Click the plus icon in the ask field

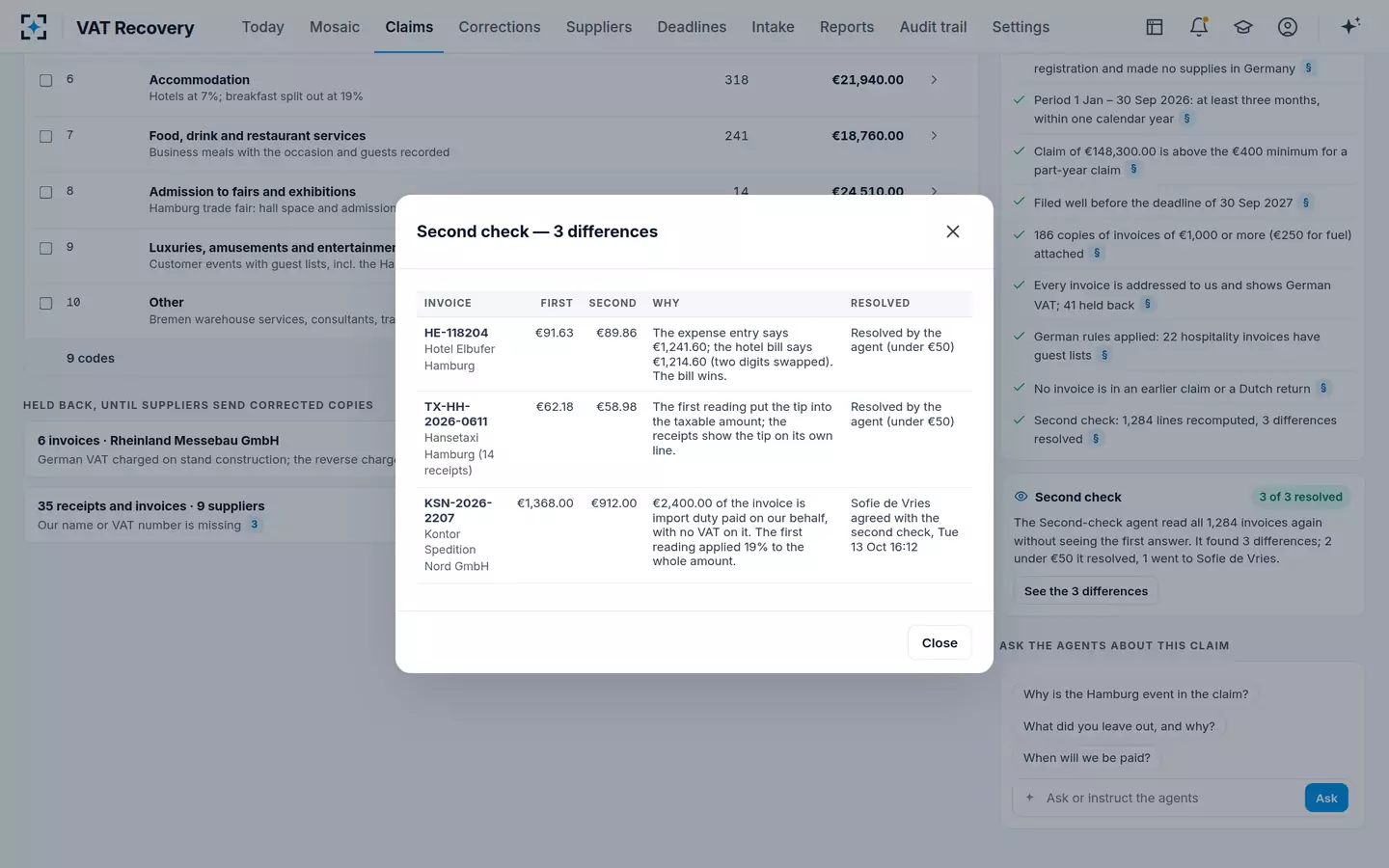[1029, 798]
